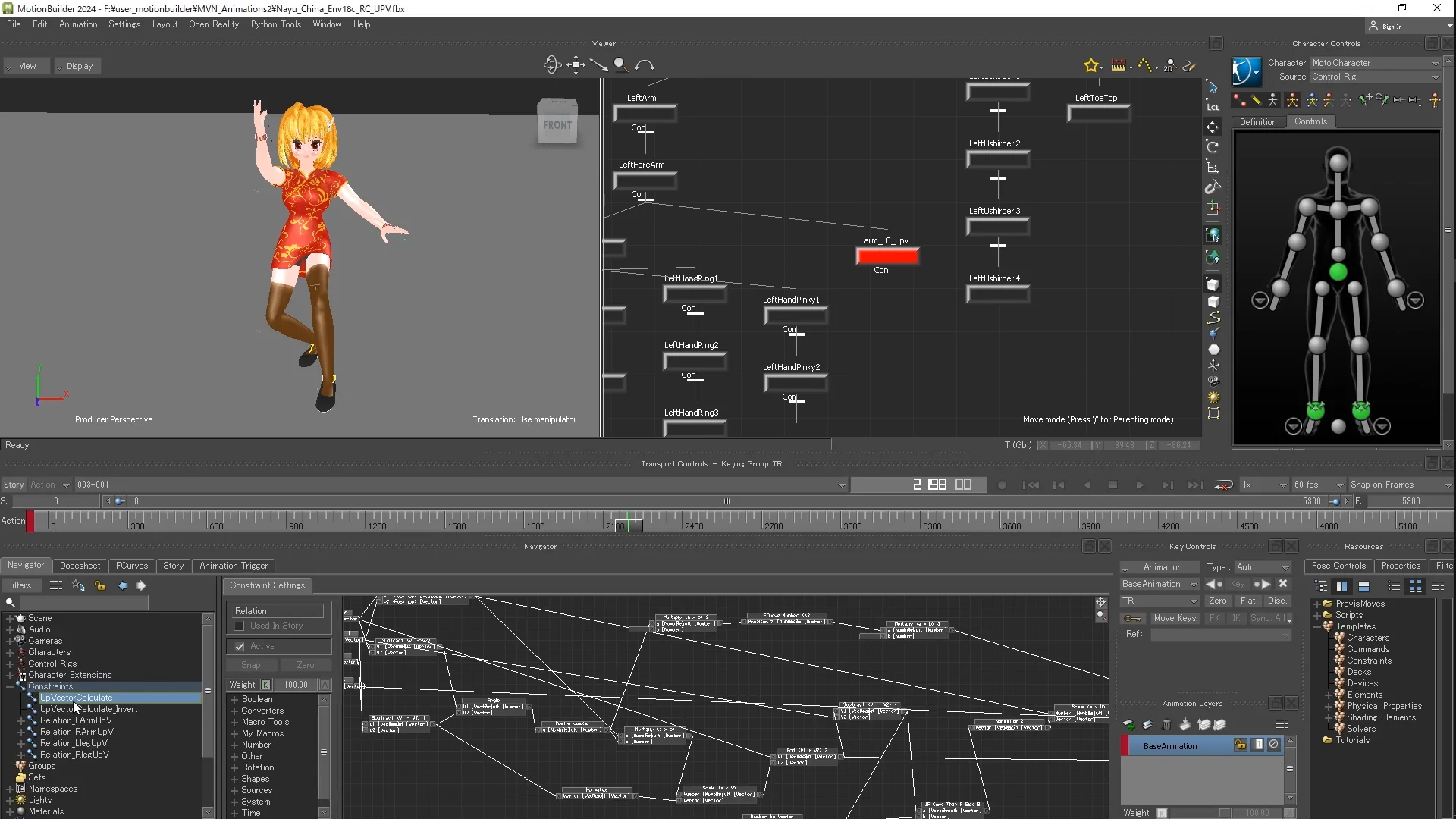Click the Zero button in Key Controls
Screen dimensions: 1456x819
tap(1217, 600)
